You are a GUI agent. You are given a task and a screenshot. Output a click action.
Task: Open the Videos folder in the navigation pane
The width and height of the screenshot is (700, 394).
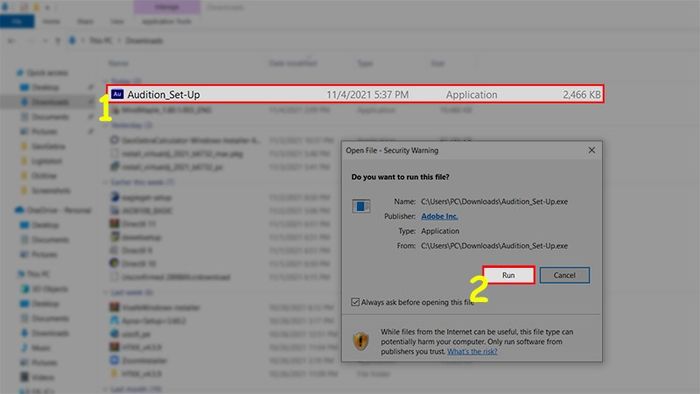[42, 377]
